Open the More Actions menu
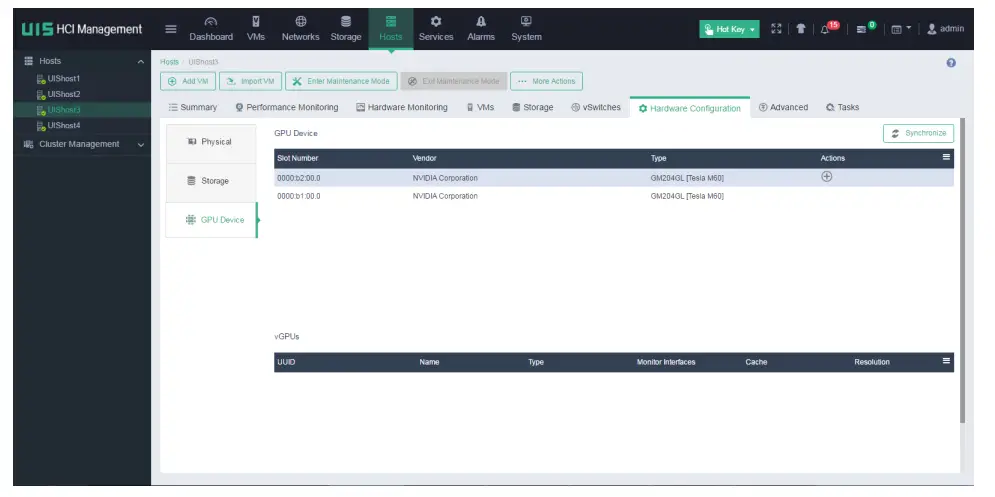The height and width of the screenshot is (497, 995). click(546, 81)
